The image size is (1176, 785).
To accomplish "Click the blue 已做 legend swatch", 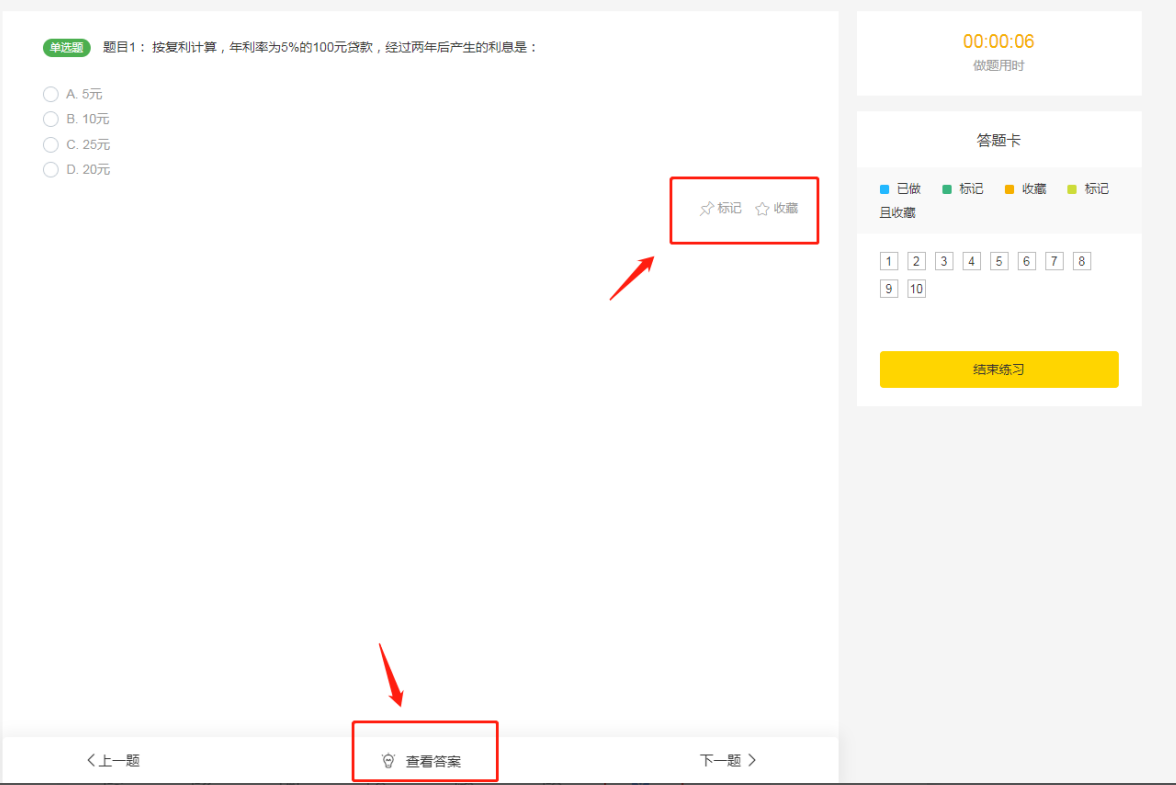I will click(x=884, y=189).
